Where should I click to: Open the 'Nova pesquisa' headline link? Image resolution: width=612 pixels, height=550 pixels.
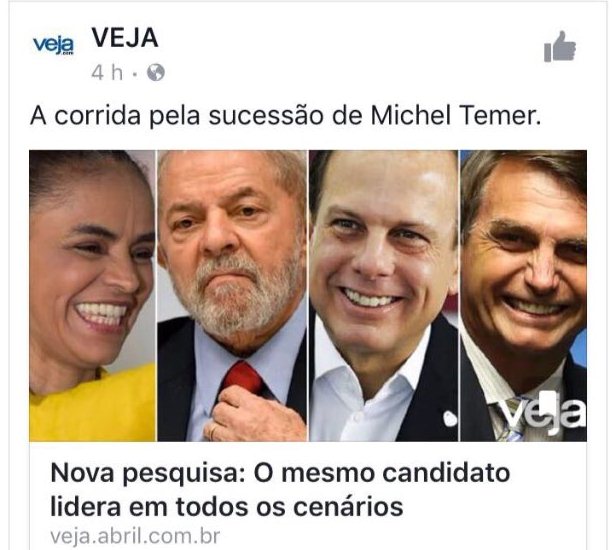click(280, 489)
